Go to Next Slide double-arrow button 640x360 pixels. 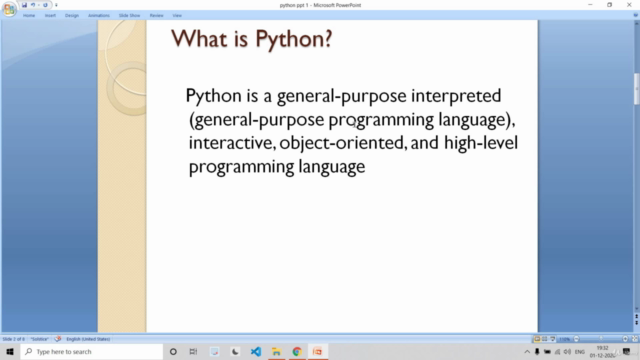636,323
